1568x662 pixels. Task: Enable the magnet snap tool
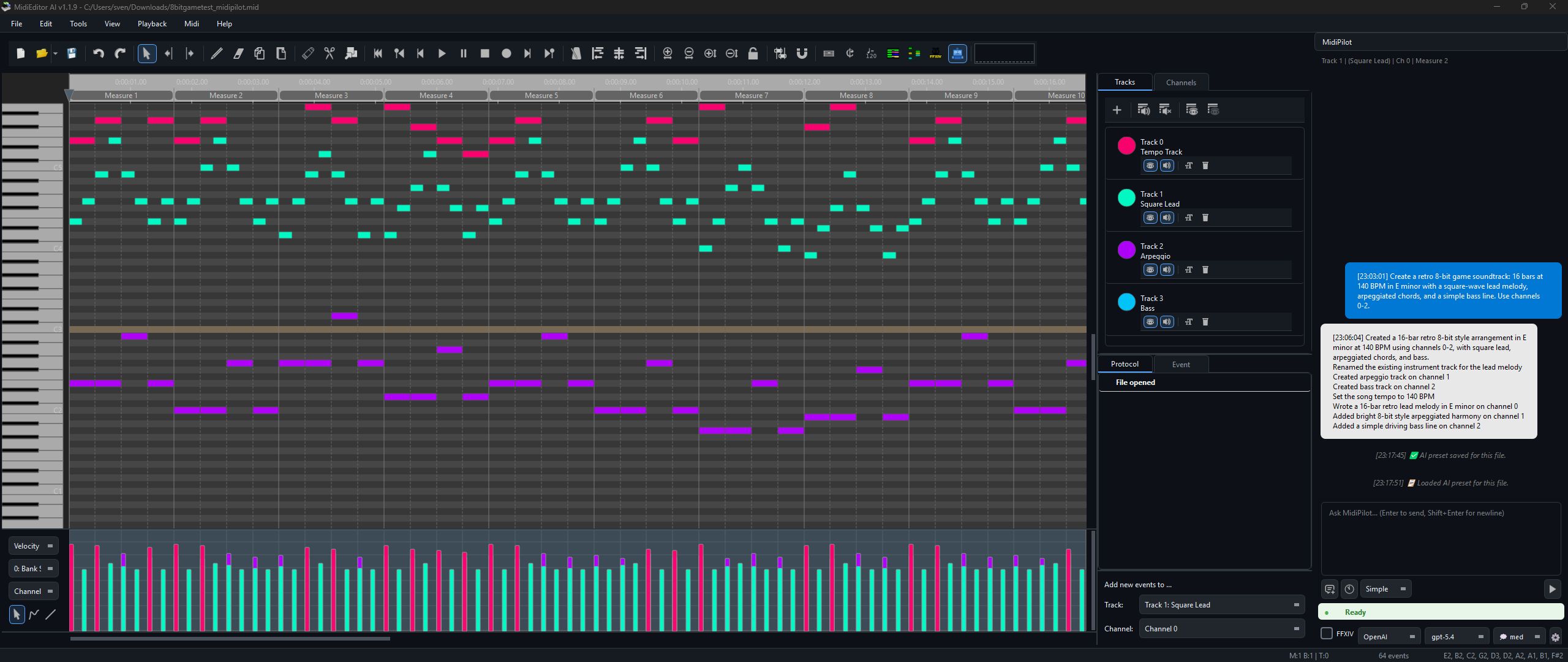click(x=802, y=53)
